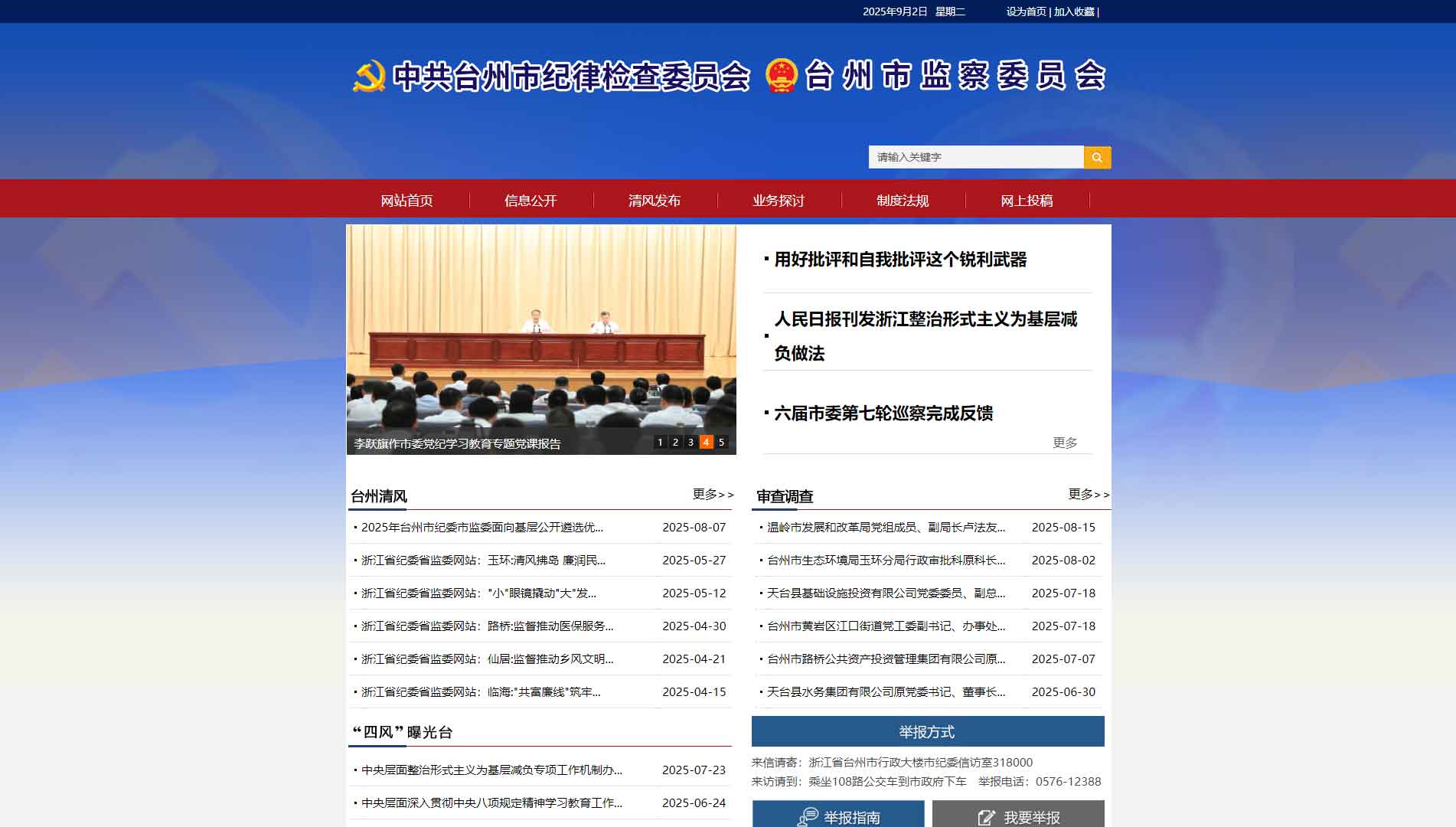
Task: Switch carousel to slide 3
Action: (690, 442)
